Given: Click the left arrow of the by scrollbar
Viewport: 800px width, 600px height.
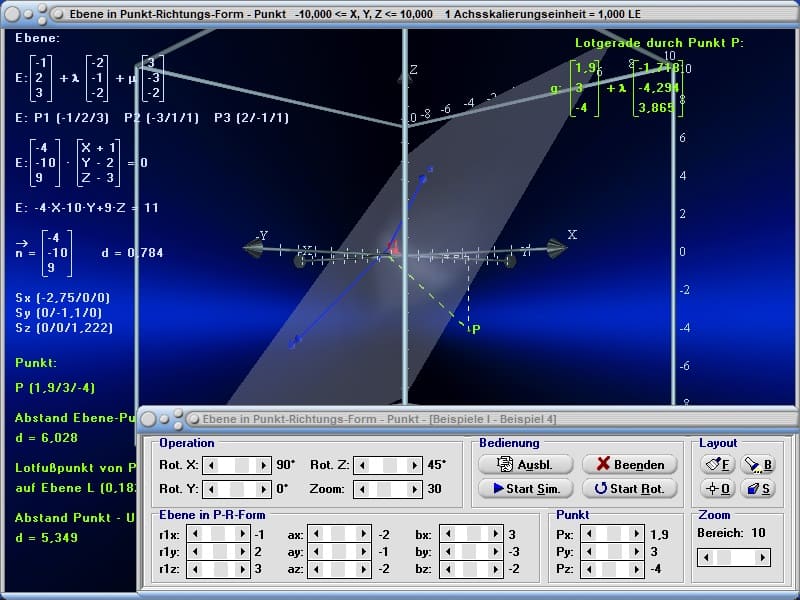Looking at the screenshot, I should (448, 552).
